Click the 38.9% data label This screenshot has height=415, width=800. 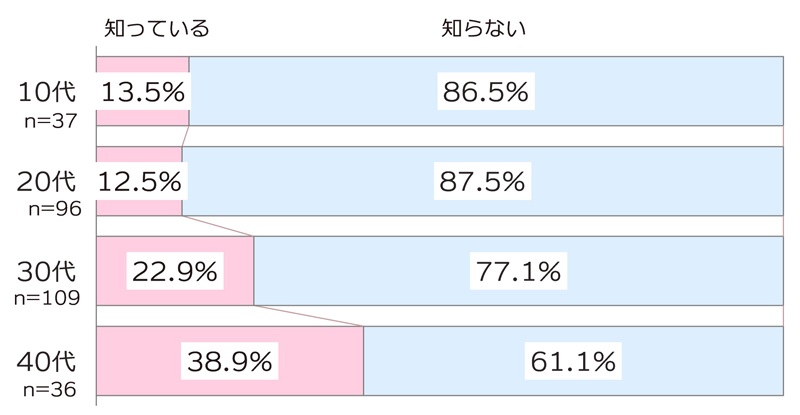(229, 360)
